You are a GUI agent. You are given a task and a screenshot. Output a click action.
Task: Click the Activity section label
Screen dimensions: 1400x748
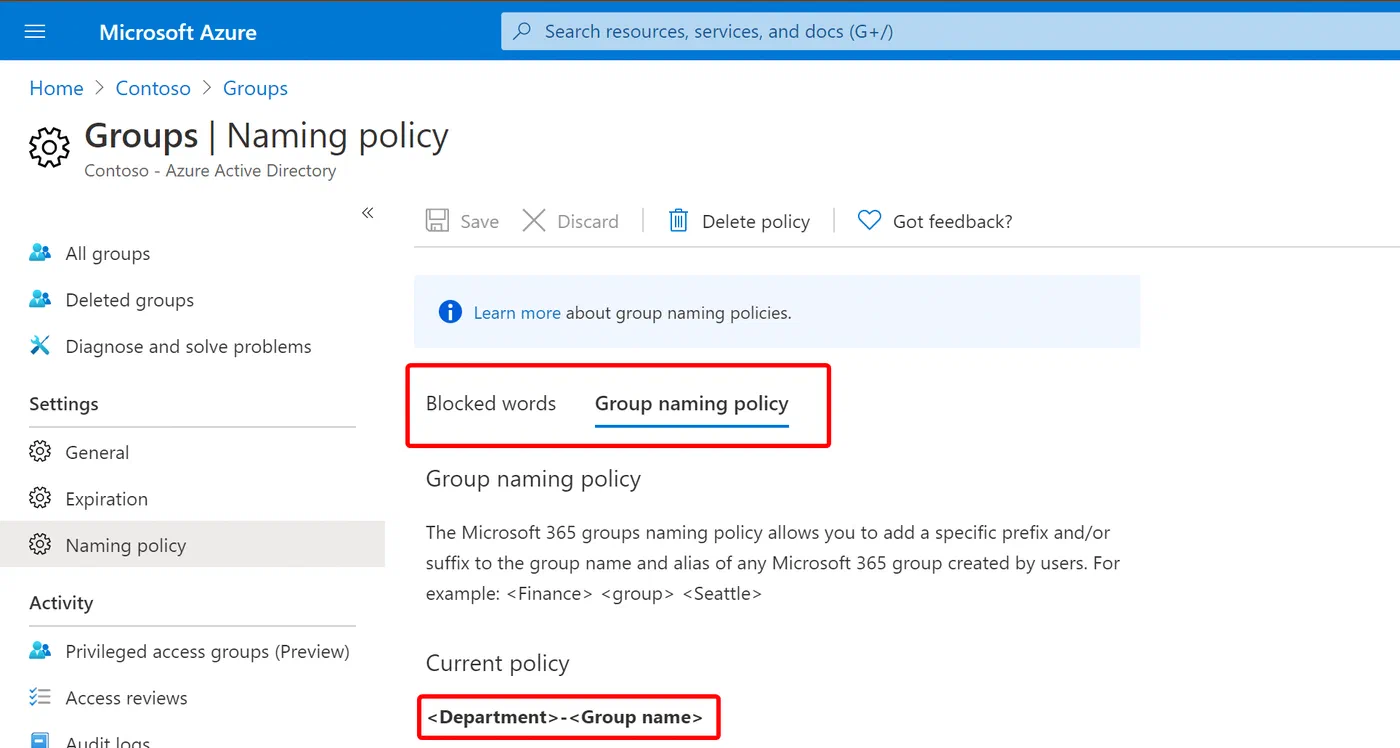[x=61, y=602]
